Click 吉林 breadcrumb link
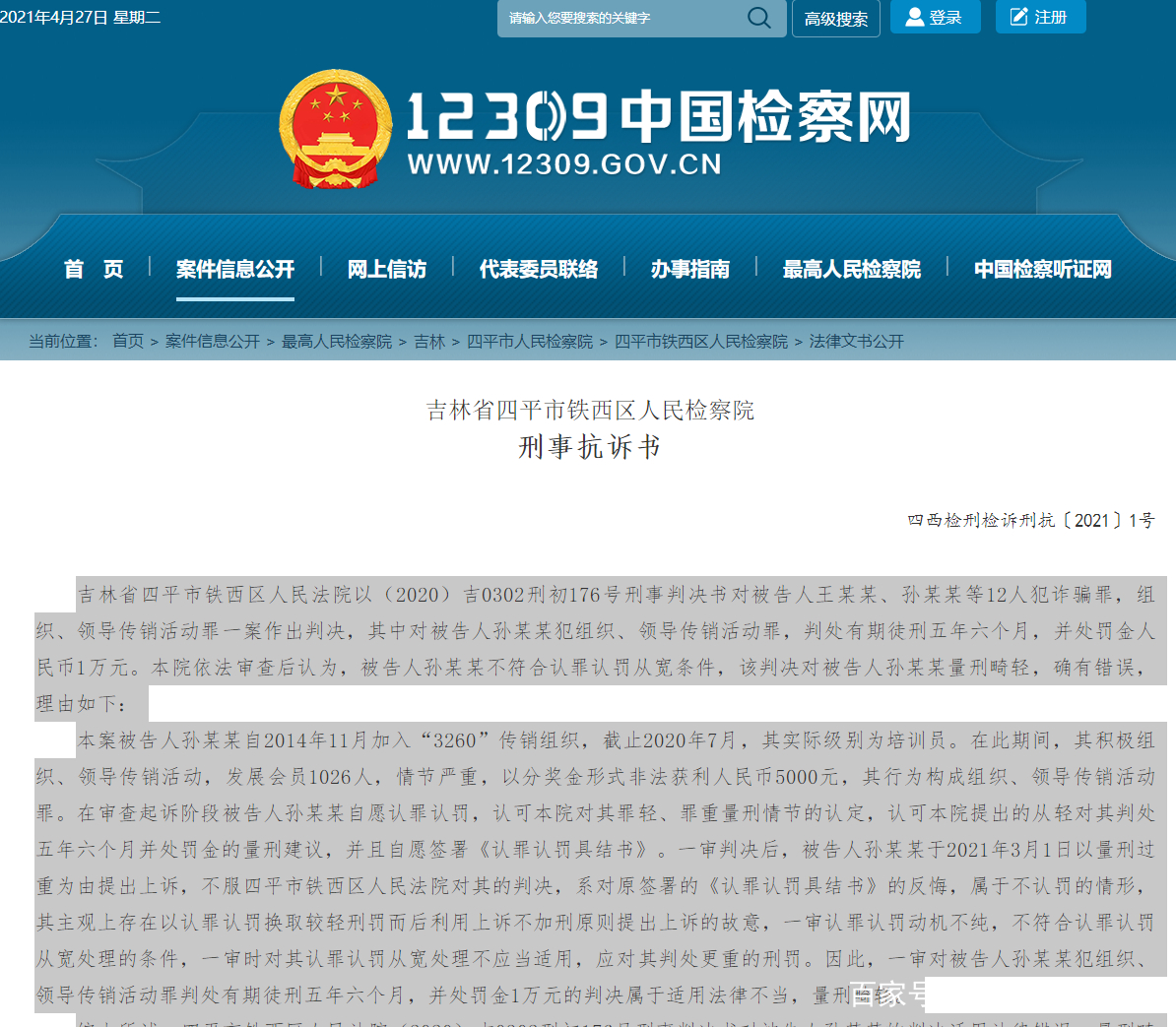Screen dimensions: 1176x1027 click(429, 341)
